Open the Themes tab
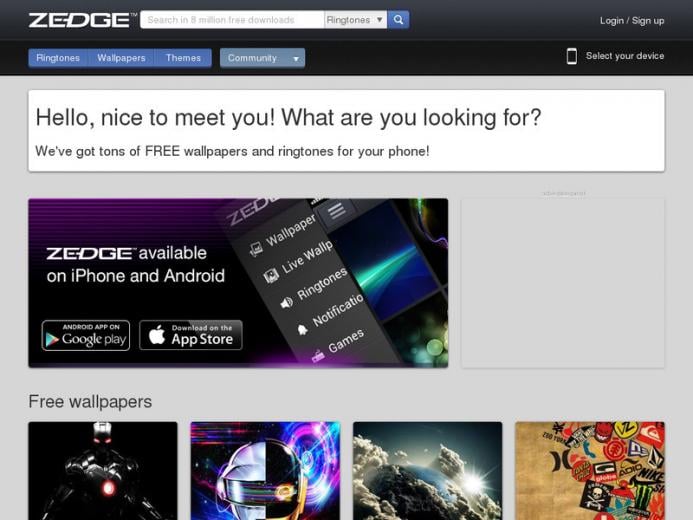Image resolution: width=693 pixels, height=520 pixels. (x=183, y=58)
